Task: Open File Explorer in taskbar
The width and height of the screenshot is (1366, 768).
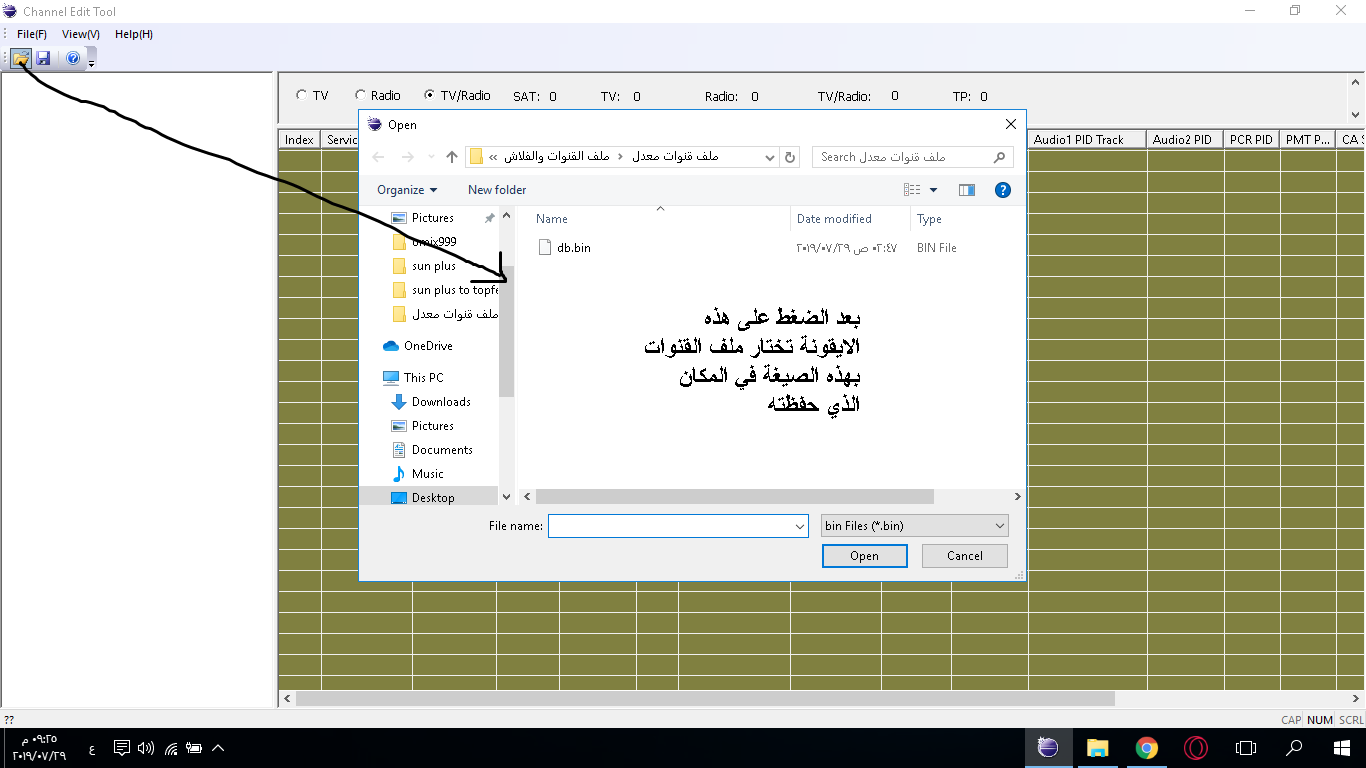Action: pos(1097,747)
